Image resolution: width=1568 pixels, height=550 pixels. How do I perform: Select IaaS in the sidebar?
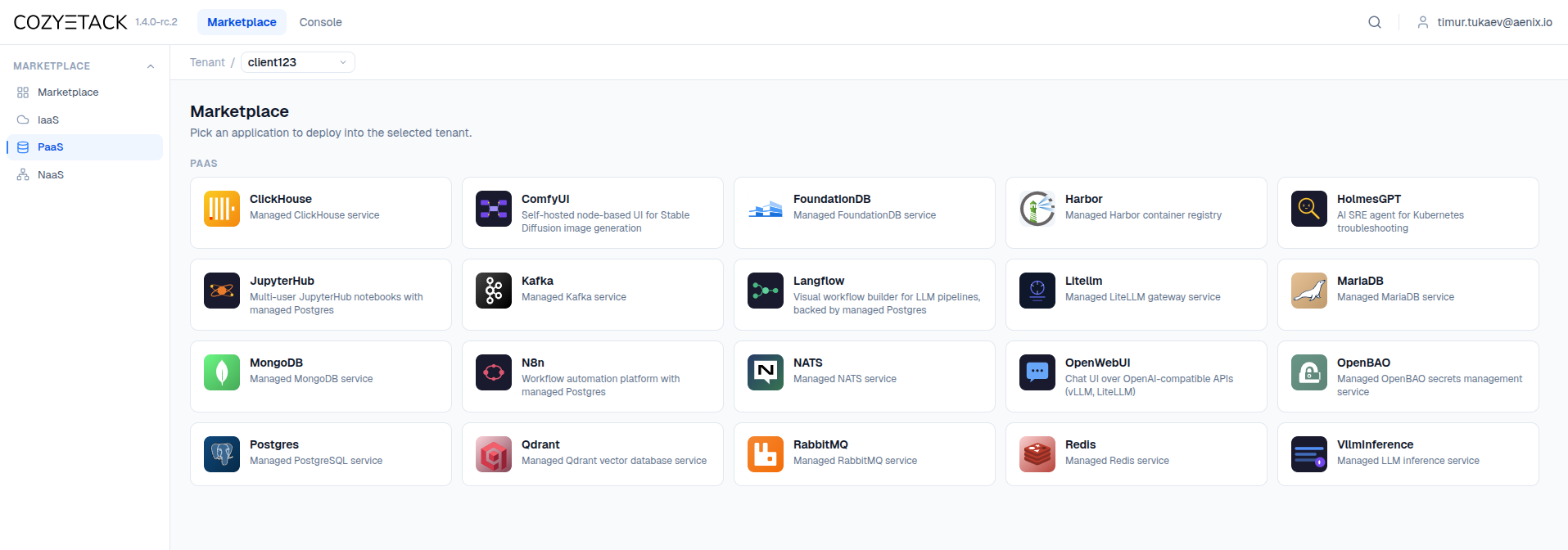pyautogui.click(x=84, y=119)
